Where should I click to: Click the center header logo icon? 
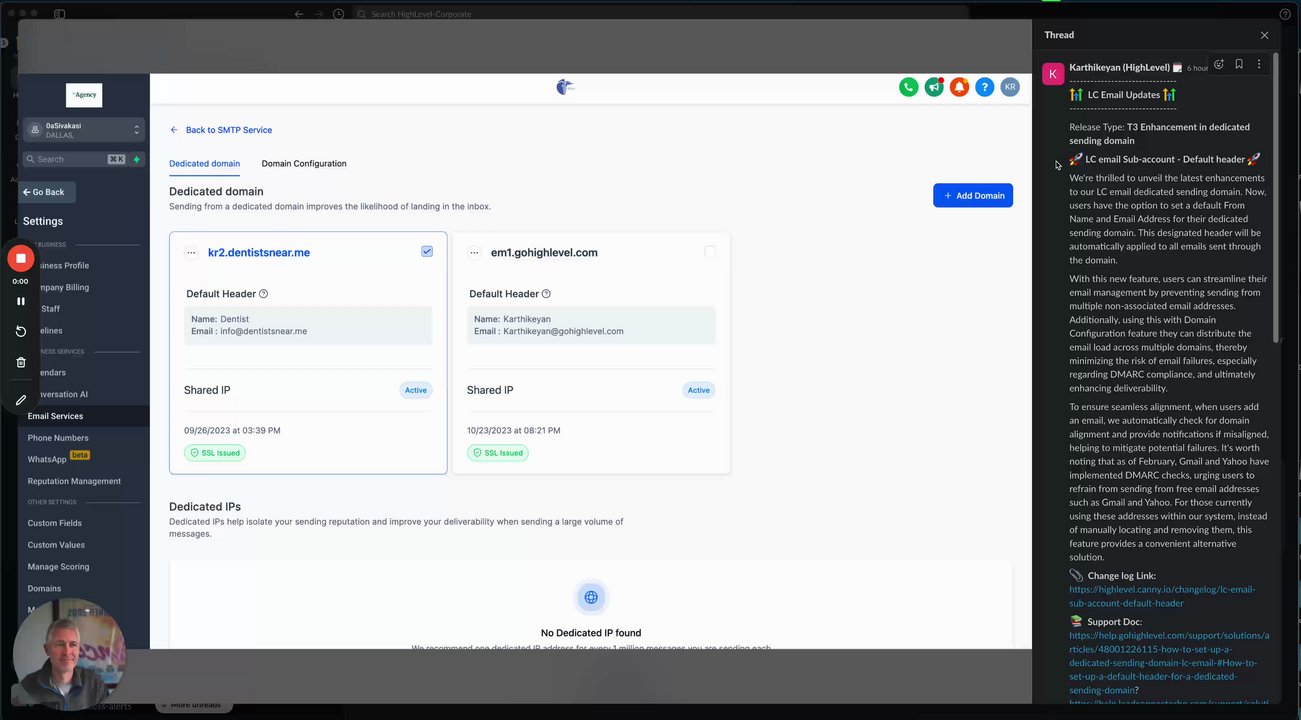566,87
